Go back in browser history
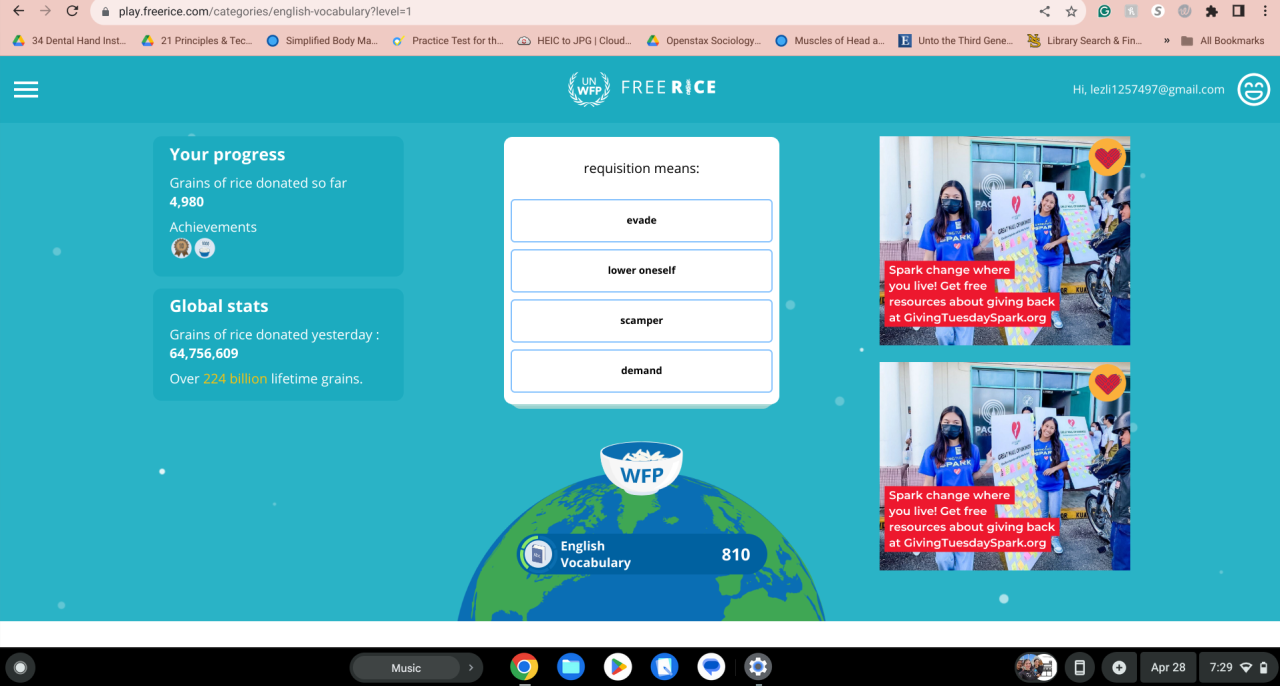 click(18, 11)
